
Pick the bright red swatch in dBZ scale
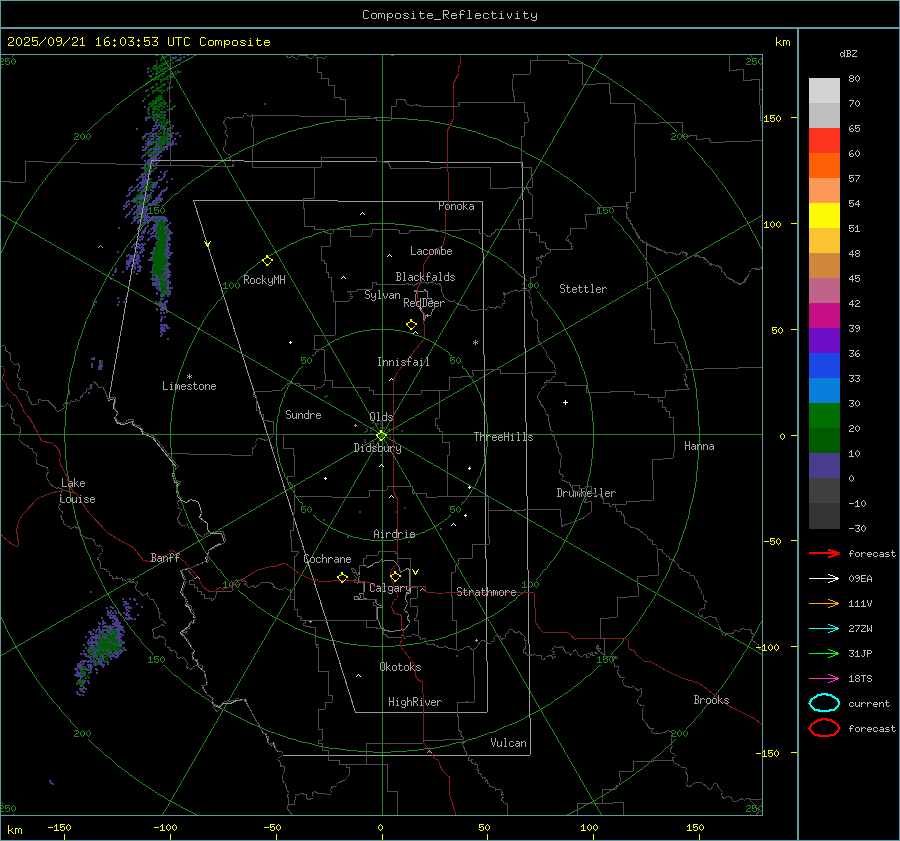[824, 141]
